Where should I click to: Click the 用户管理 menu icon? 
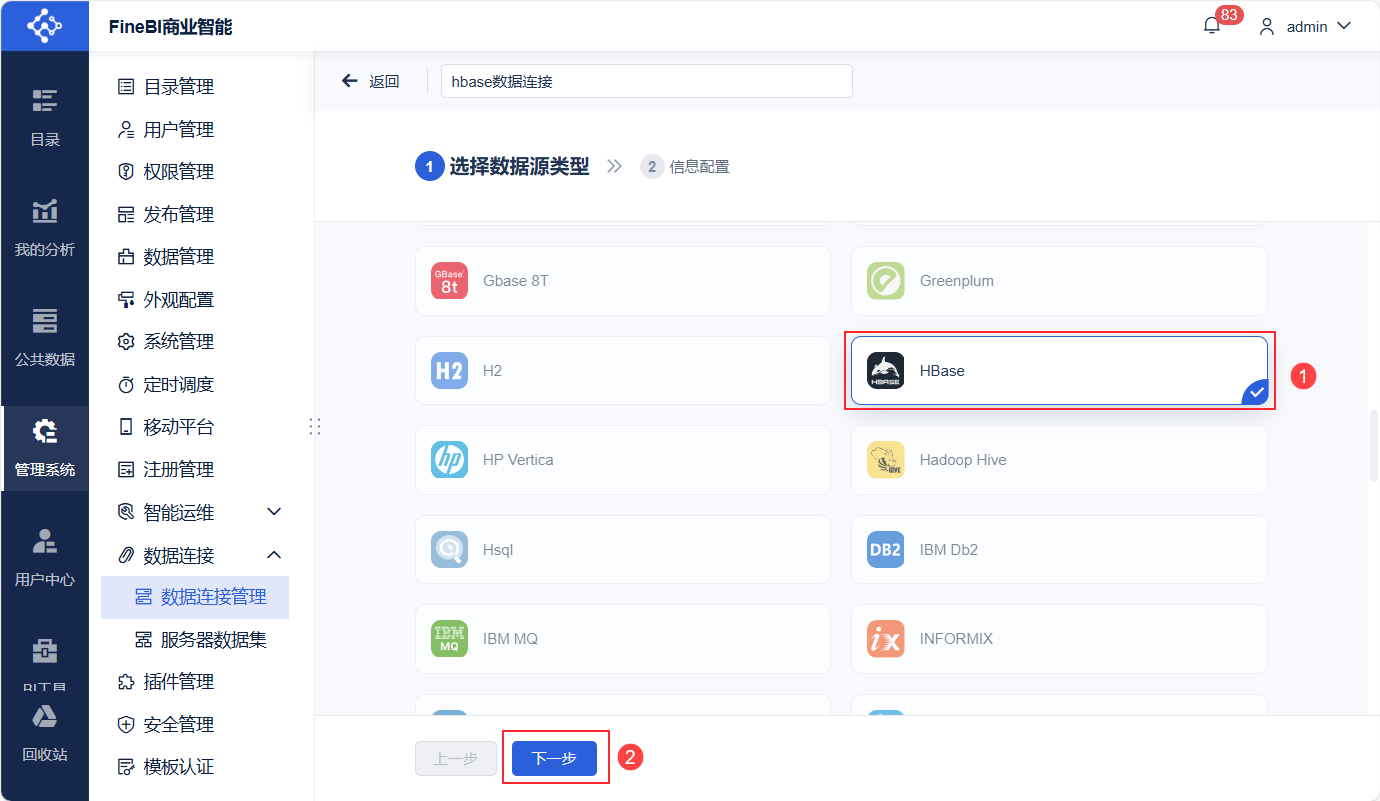(x=126, y=129)
